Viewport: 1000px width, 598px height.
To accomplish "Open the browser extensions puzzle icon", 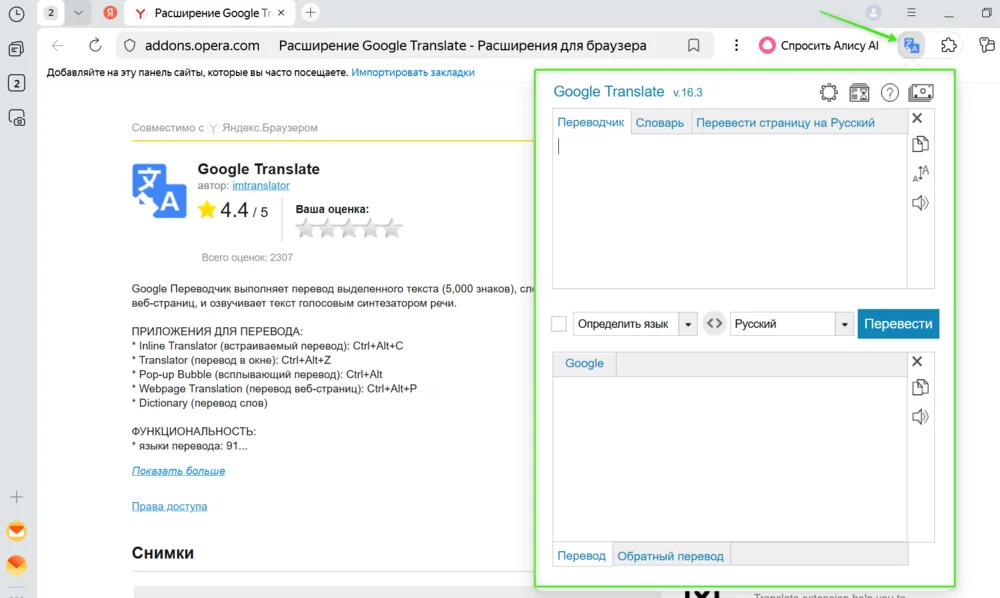I will [x=948, y=45].
